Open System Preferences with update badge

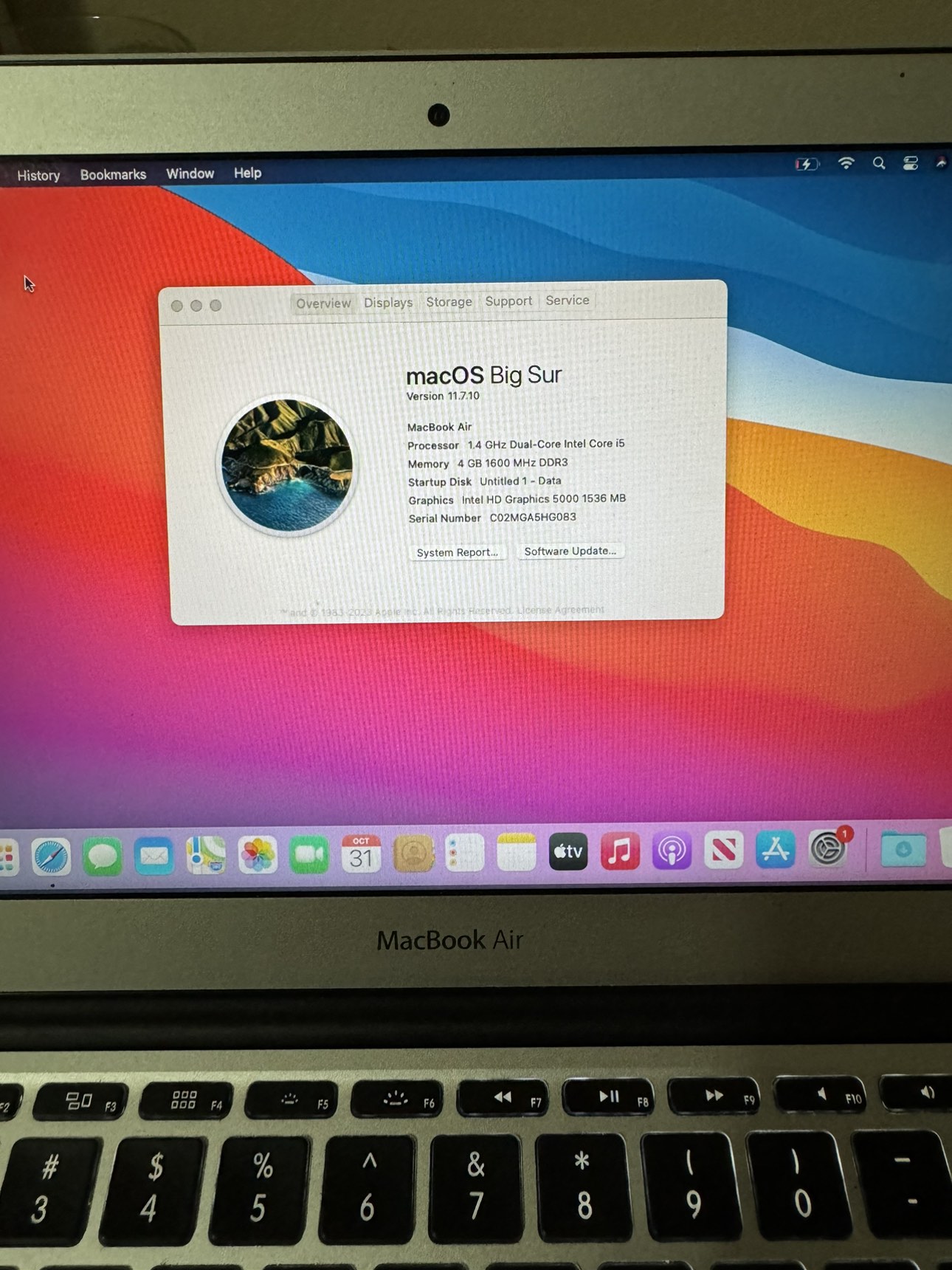(828, 848)
